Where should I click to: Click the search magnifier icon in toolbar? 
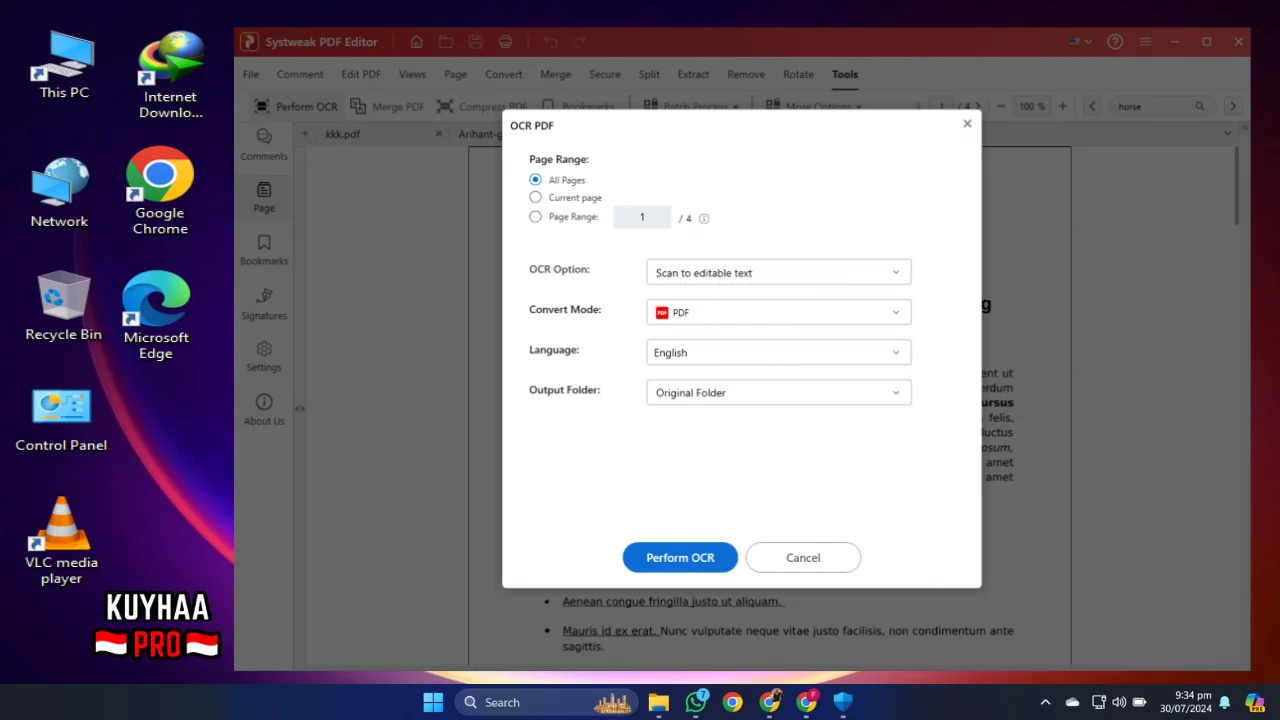[x=1199, y=106]
